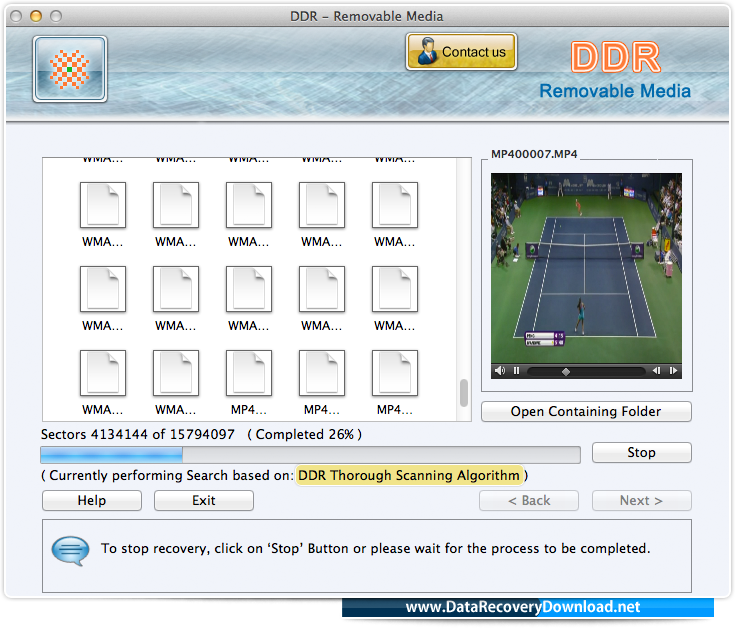Stop the scanning process
This screenshot has width=735, height=628.
pos(641,452)
